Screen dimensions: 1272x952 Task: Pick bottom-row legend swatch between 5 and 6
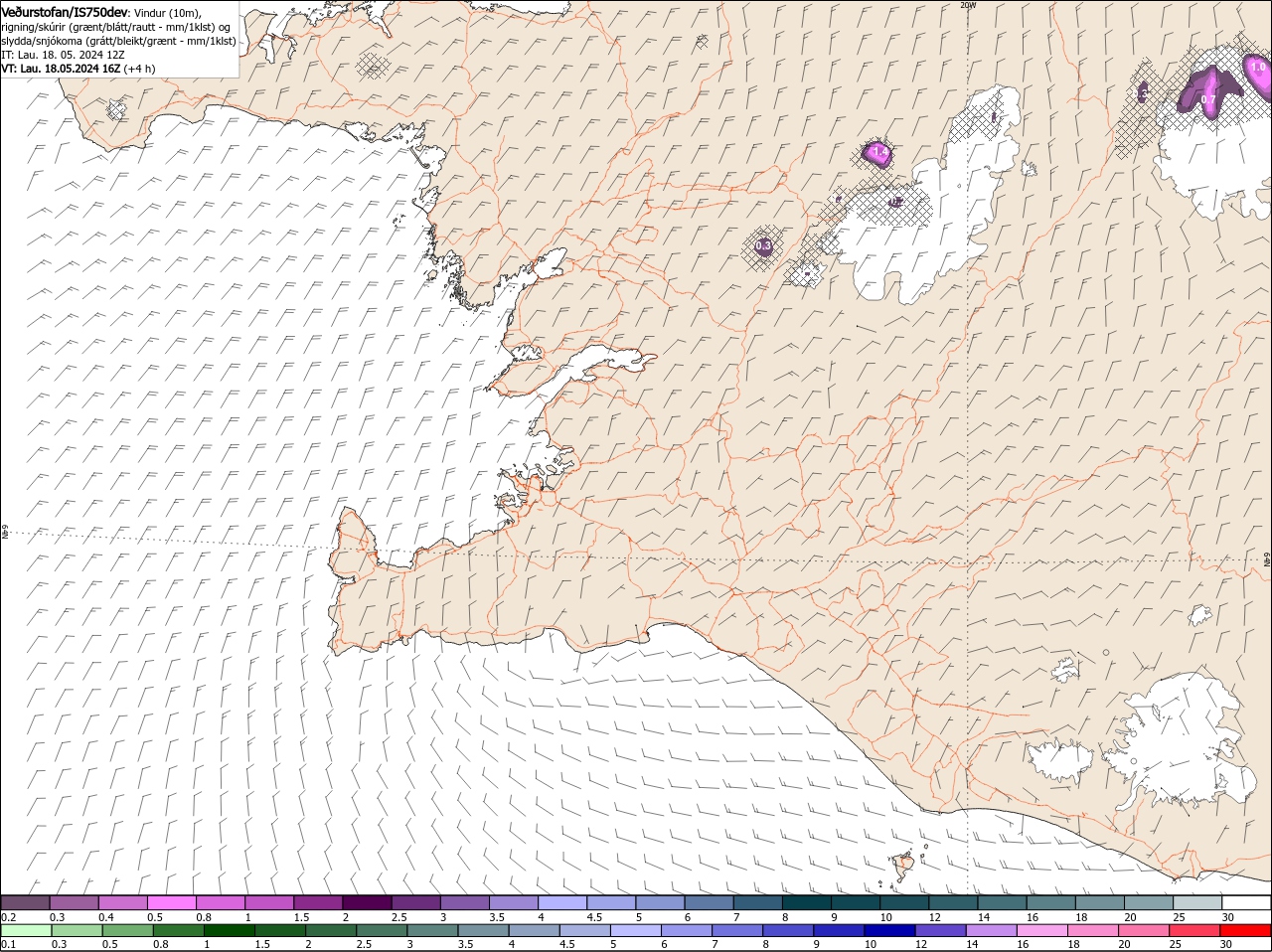click(634, 930)
